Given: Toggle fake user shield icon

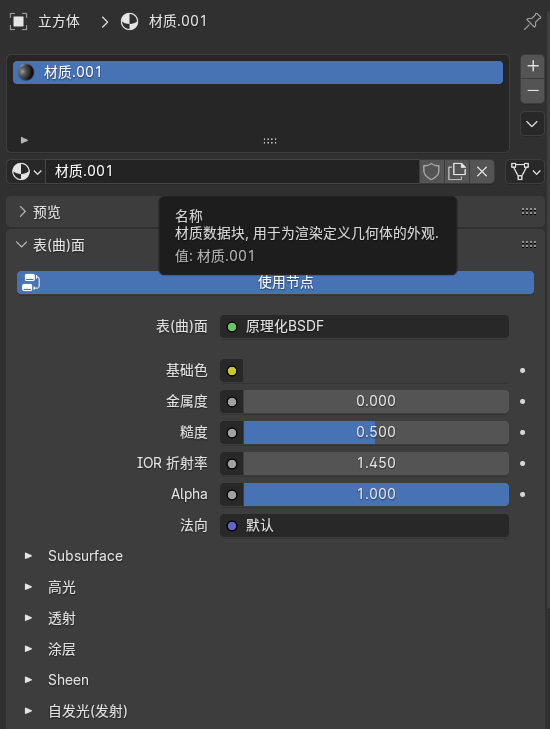Looking at the screenshot, I should point(431,172).
